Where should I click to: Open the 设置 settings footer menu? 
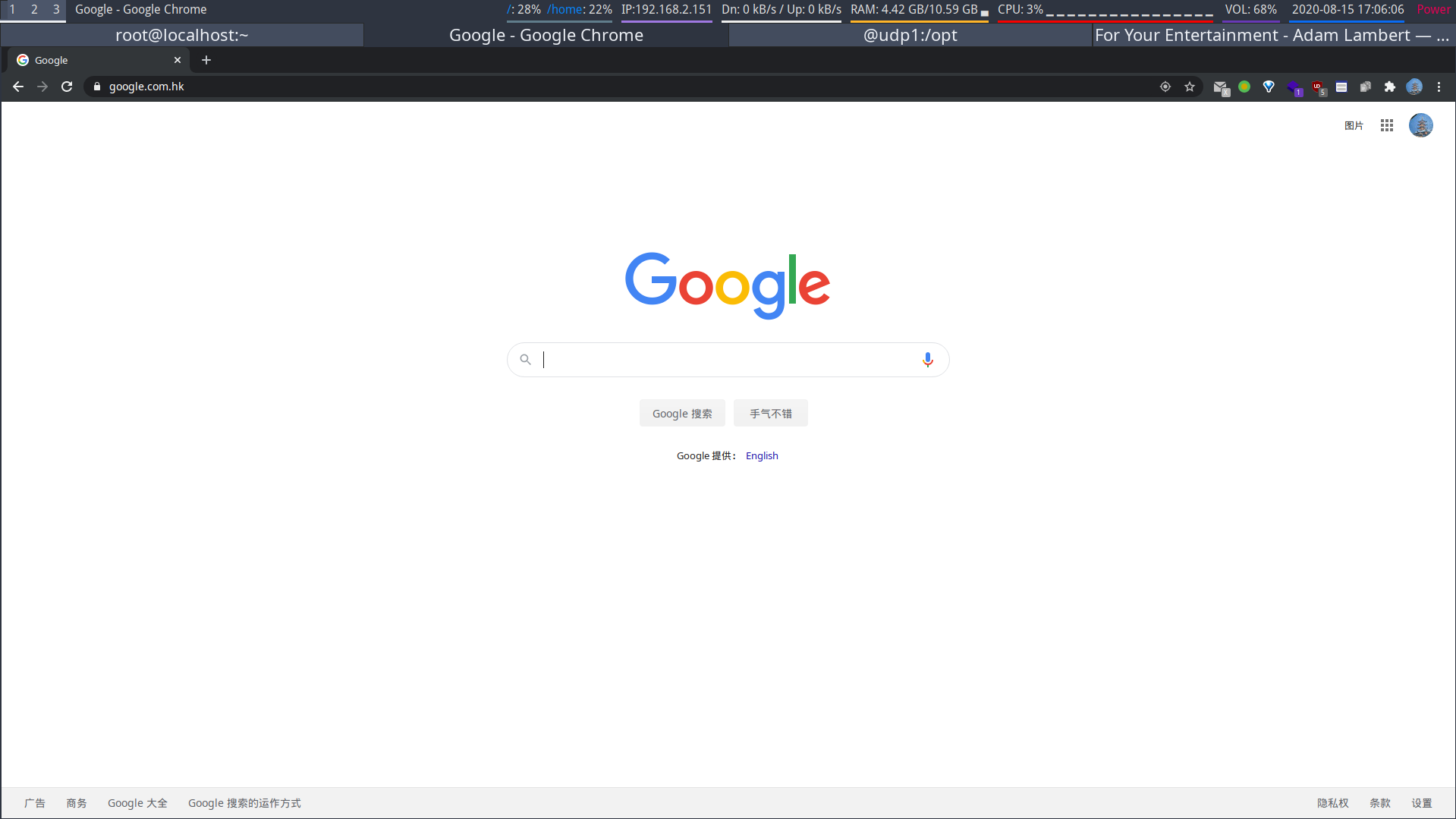pyautogui.click(x=1422, y=804)
